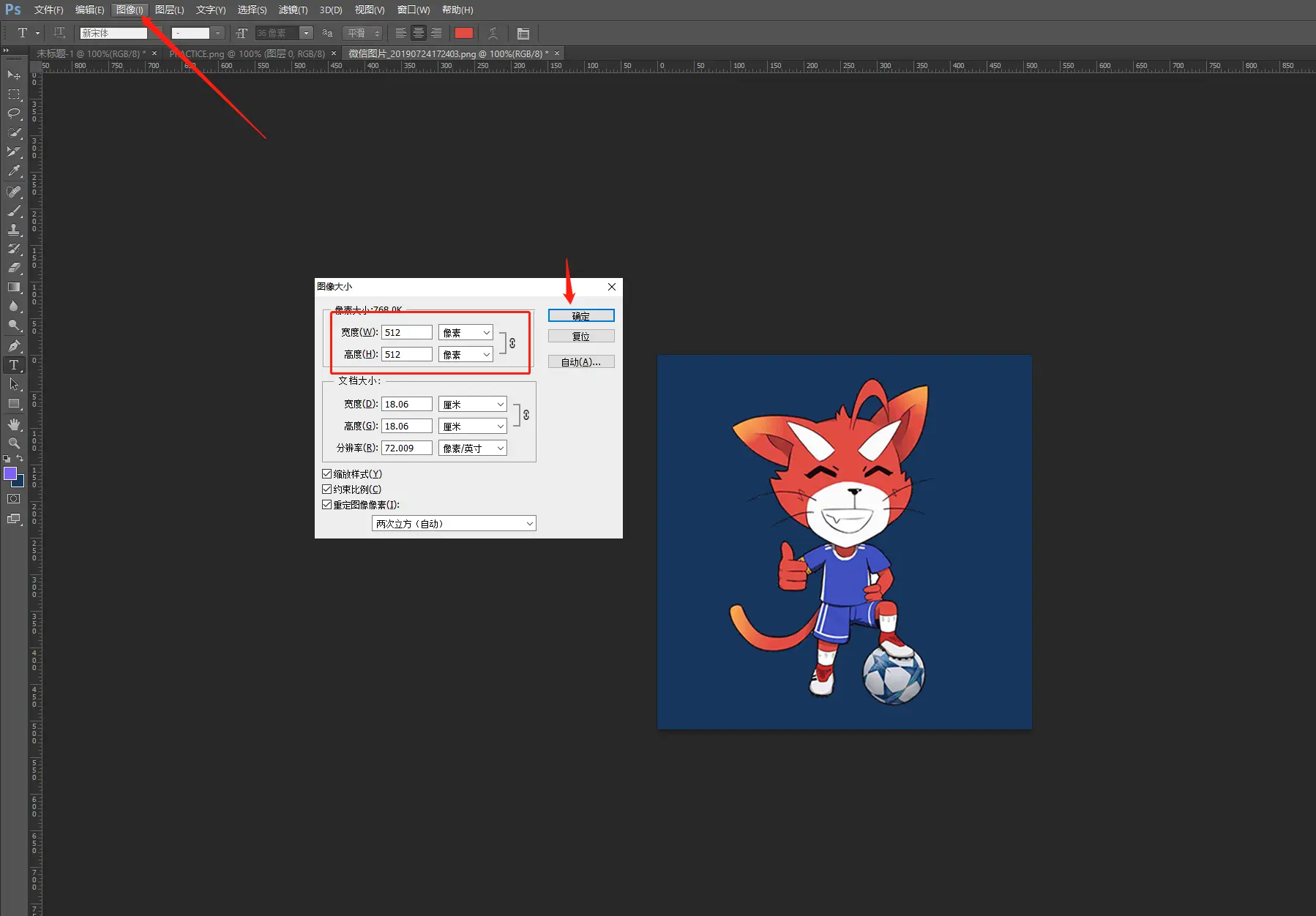
Task: Click the 自动(A)... button
Action: click(x=581, y=362)
